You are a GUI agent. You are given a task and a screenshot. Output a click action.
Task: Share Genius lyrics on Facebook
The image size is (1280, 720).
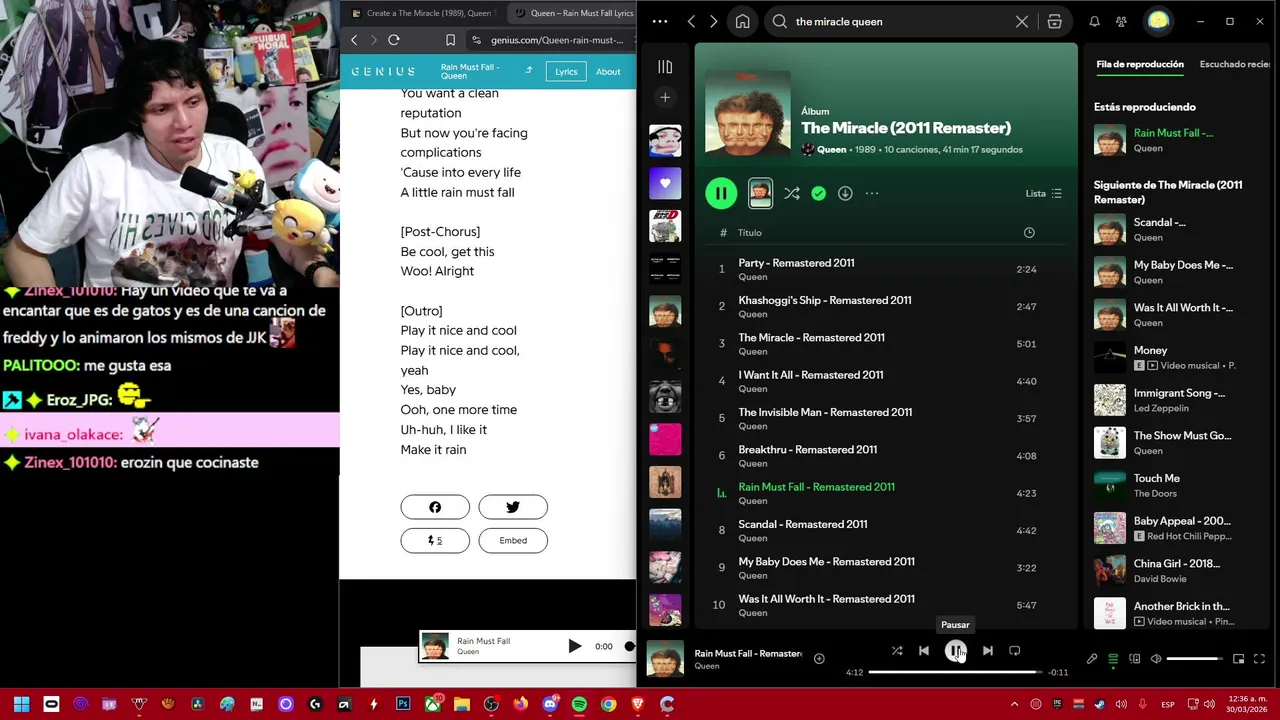click(x=435, y=507)
